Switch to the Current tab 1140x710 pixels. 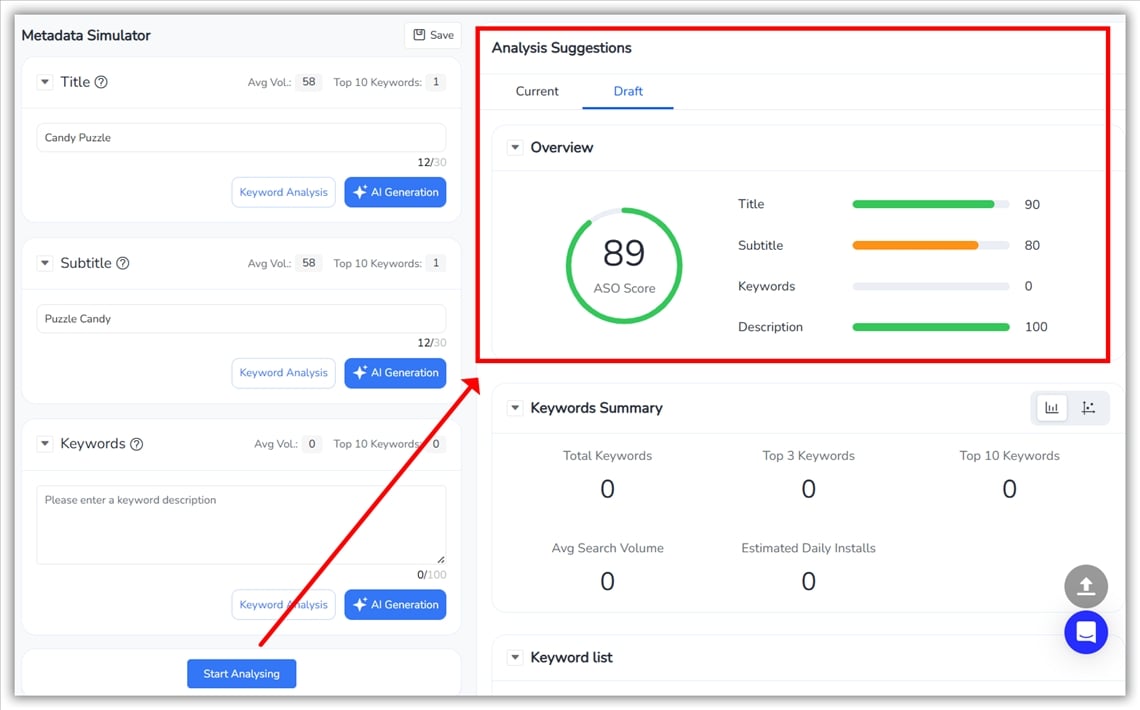537,91
